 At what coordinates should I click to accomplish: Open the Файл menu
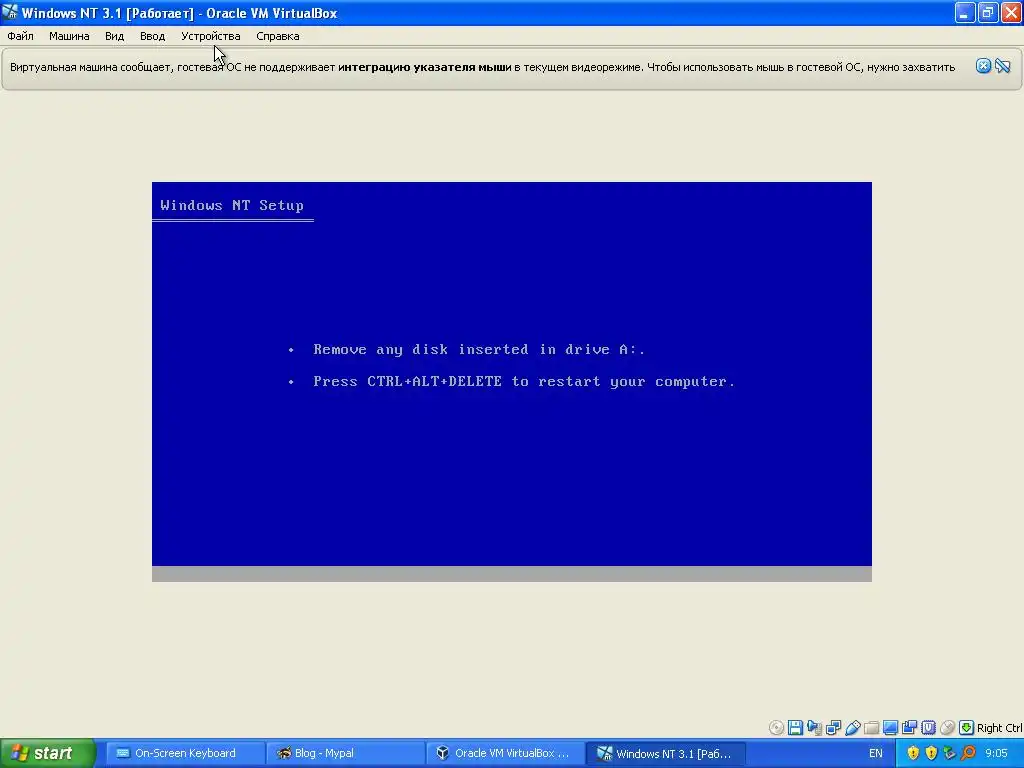point(20,36)
